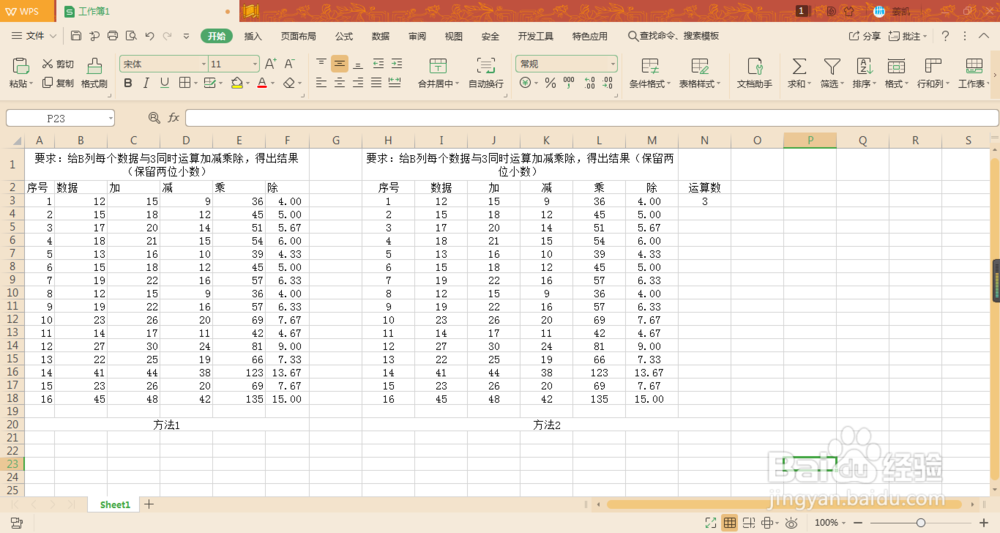
Task: Click the Sort A-Z icon
Action: (864, 66)
